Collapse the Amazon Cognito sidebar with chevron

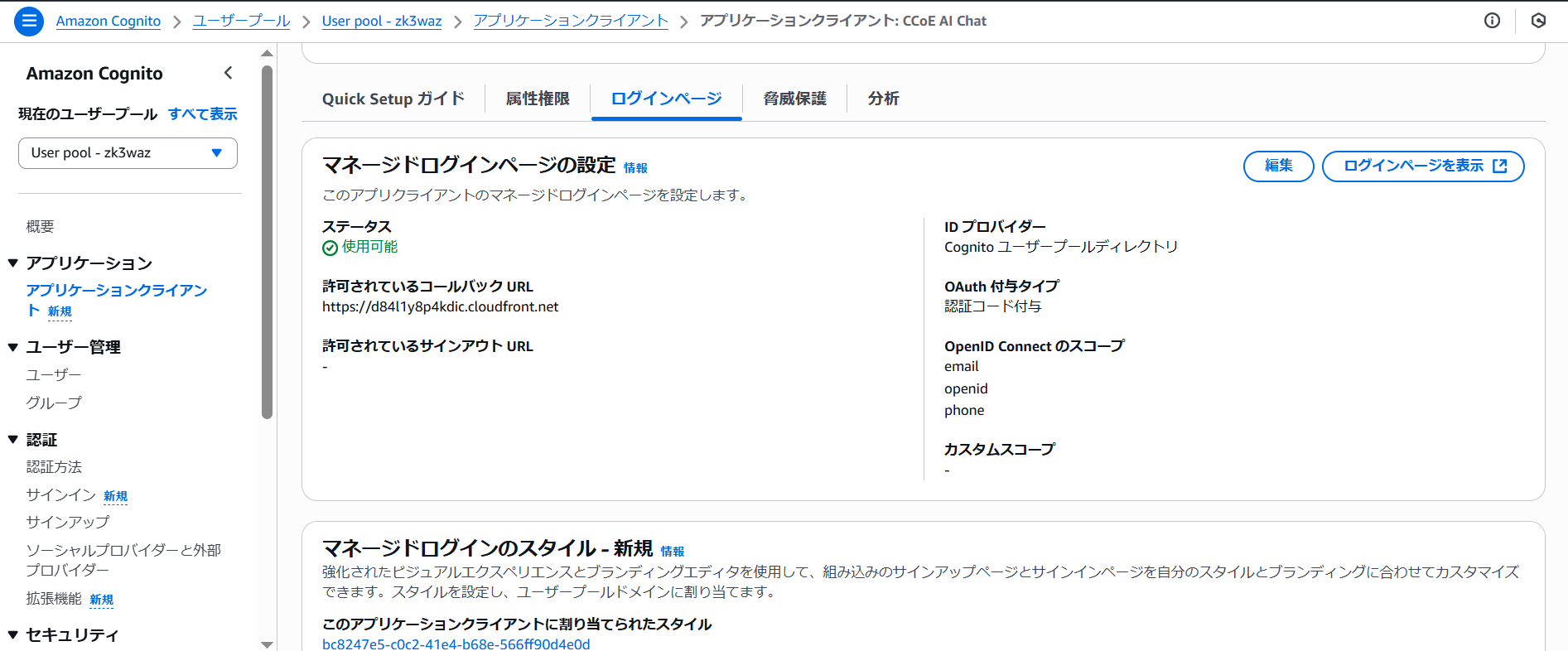coord(229,73)
